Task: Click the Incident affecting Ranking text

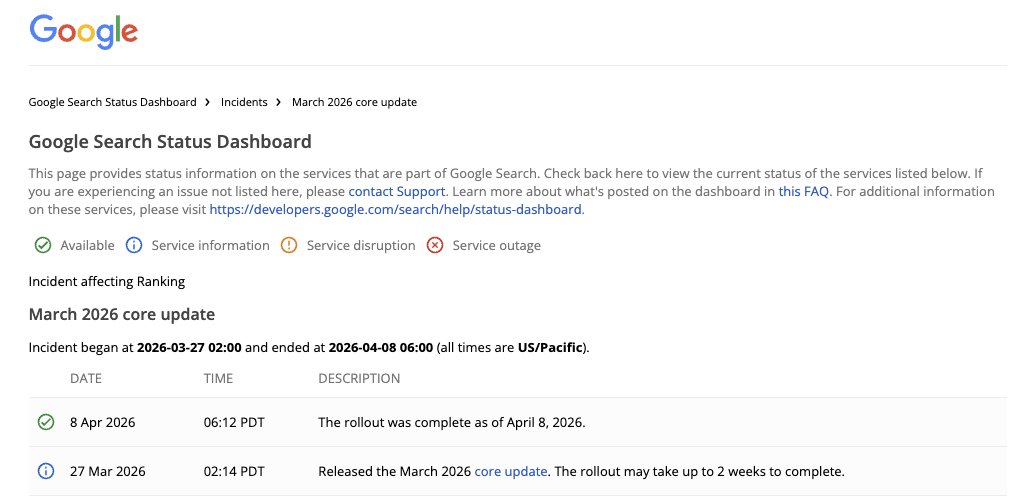Action: (107, 282)
